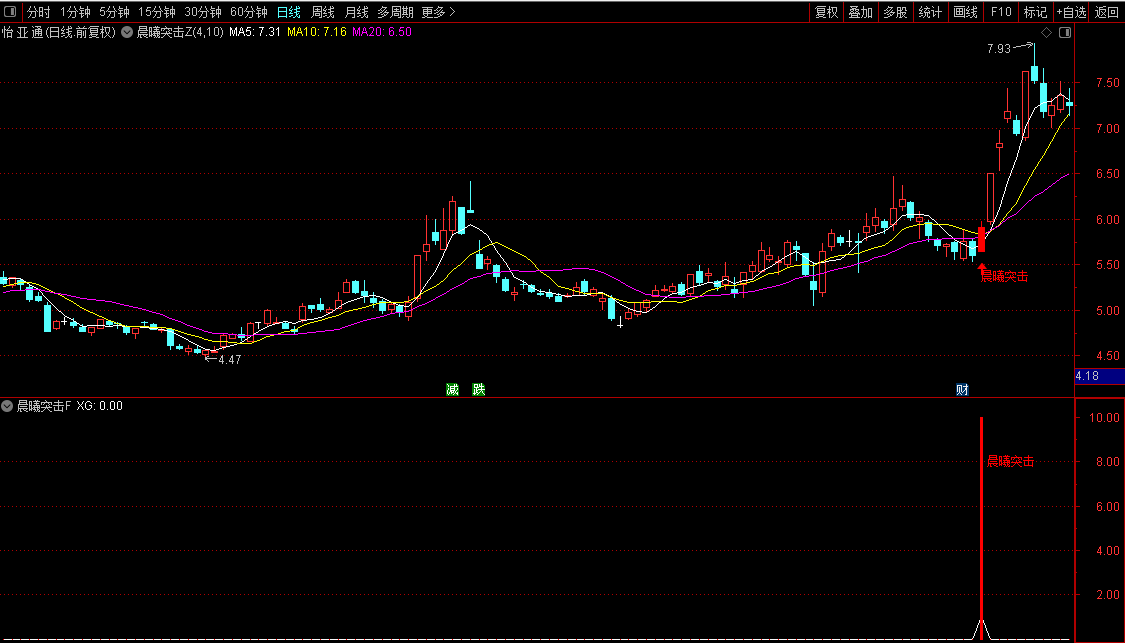Image resolution: width=1125 pixels, height=643 pixels.
Task: Expand the 晨曦突击Z main indicator dropdown
Action: (x=127, y=32)
